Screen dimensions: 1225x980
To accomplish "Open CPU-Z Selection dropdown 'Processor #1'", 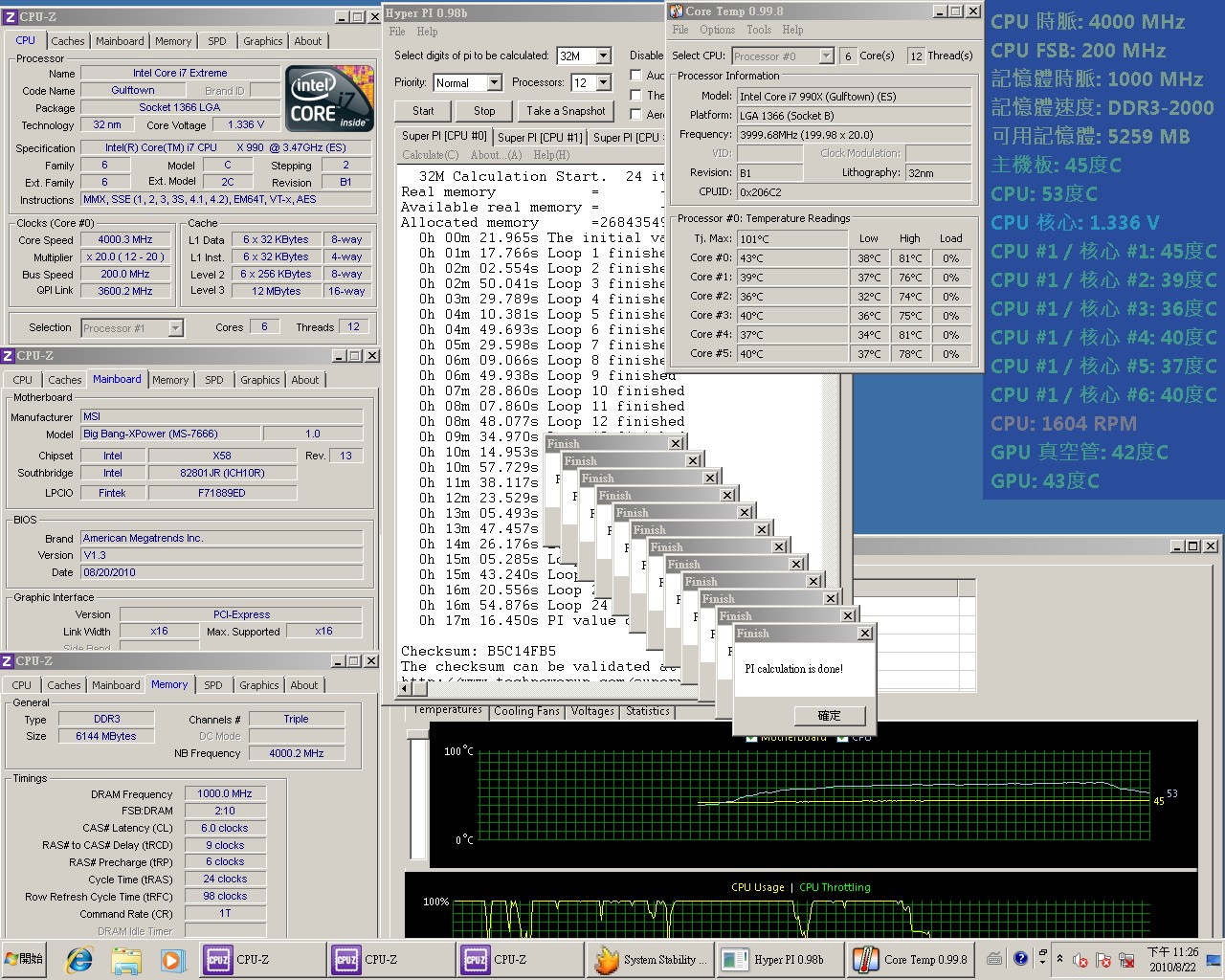I will click(x=175, y=328).
